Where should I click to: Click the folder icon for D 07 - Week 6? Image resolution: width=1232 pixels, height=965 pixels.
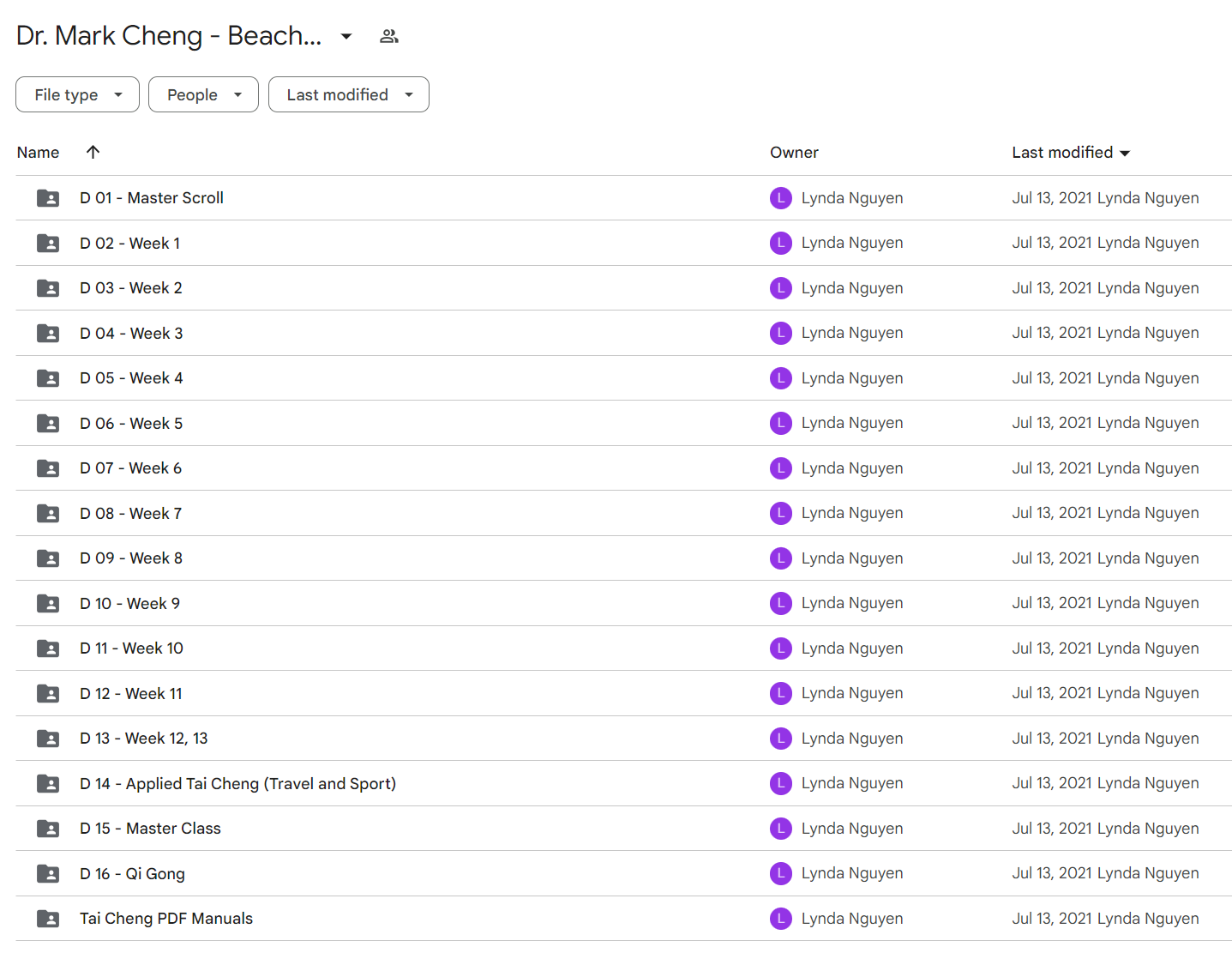click(x=48, y=468)
